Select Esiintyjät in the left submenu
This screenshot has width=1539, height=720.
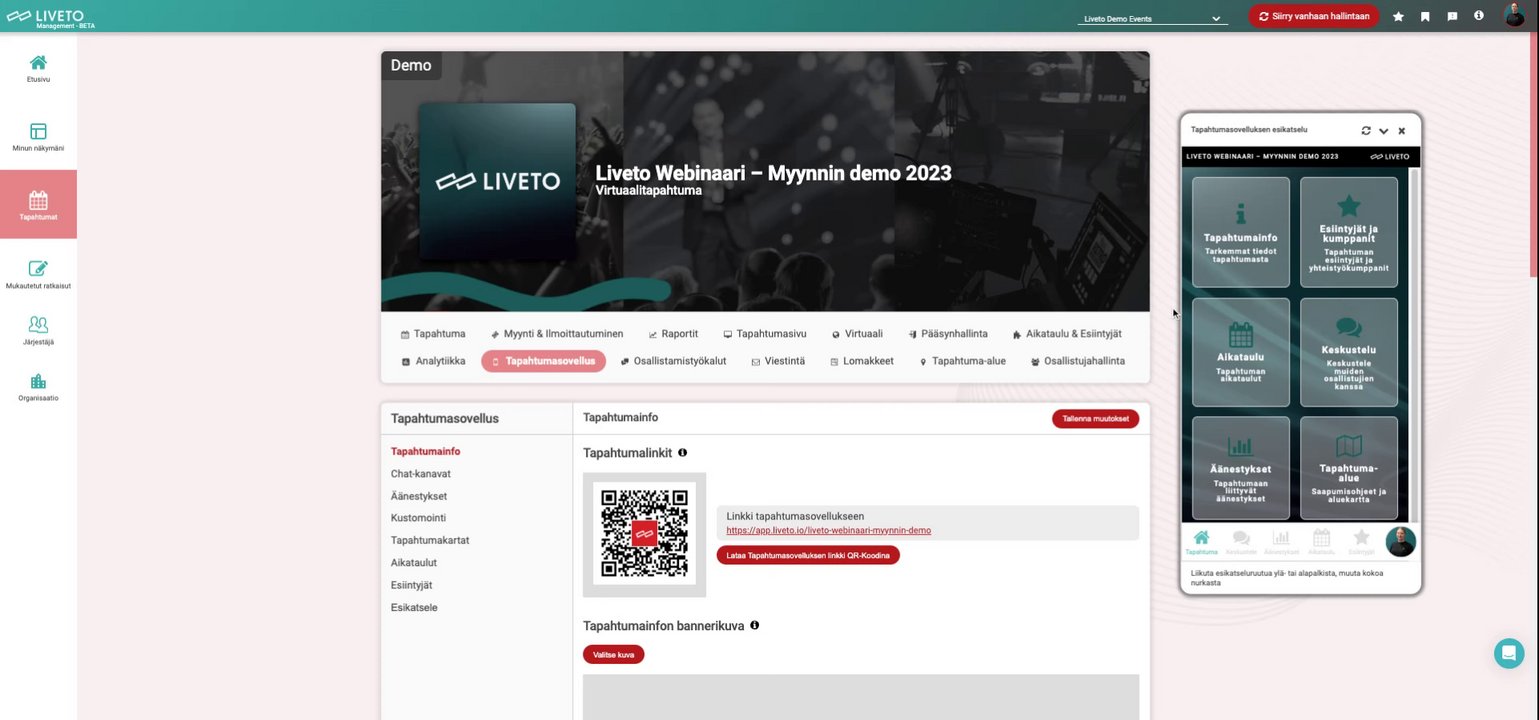[412, 585]
